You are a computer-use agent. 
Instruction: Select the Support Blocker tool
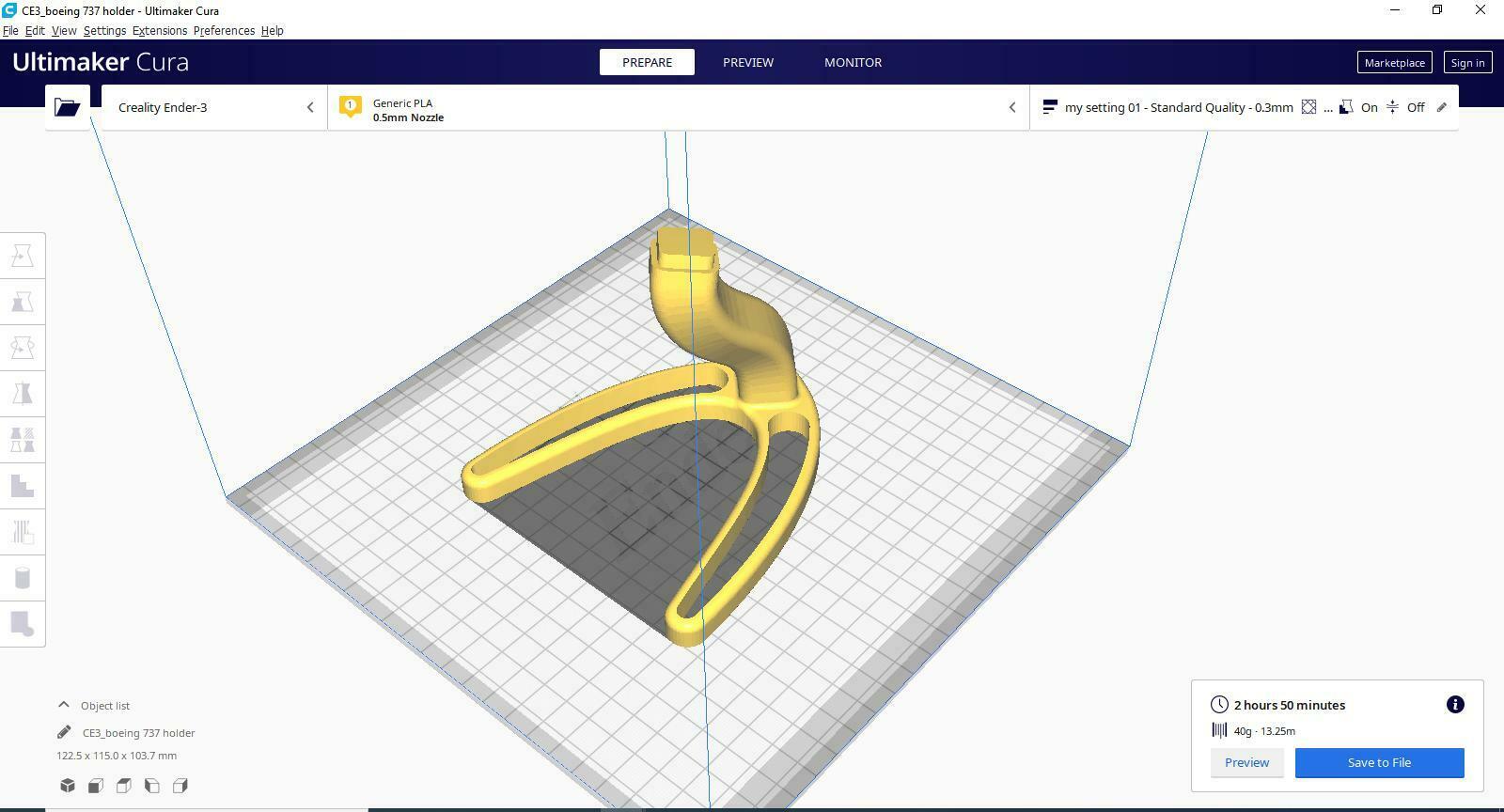tap(23, 485)
